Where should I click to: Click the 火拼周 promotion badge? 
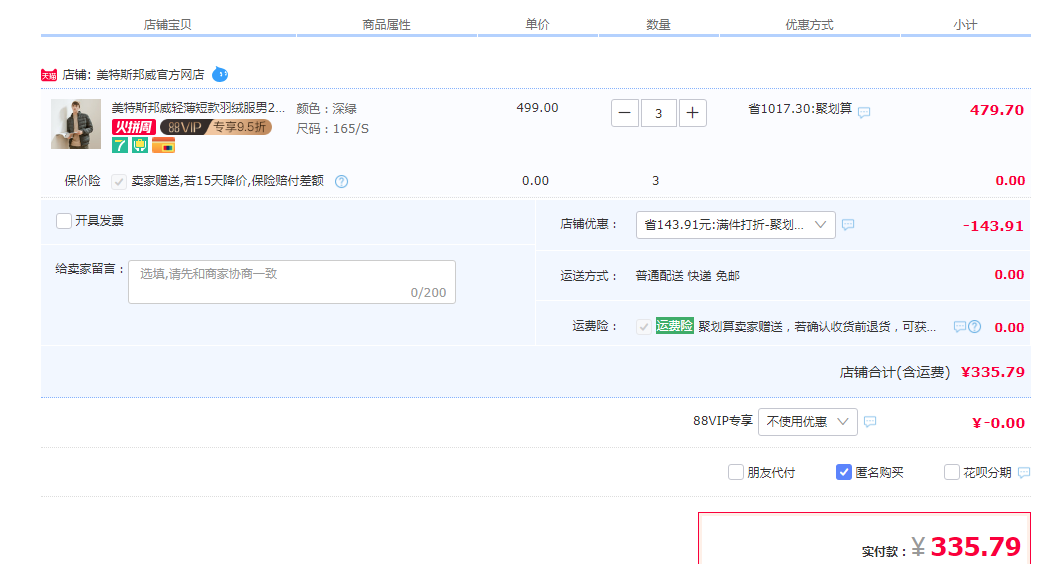pos(134,127)
